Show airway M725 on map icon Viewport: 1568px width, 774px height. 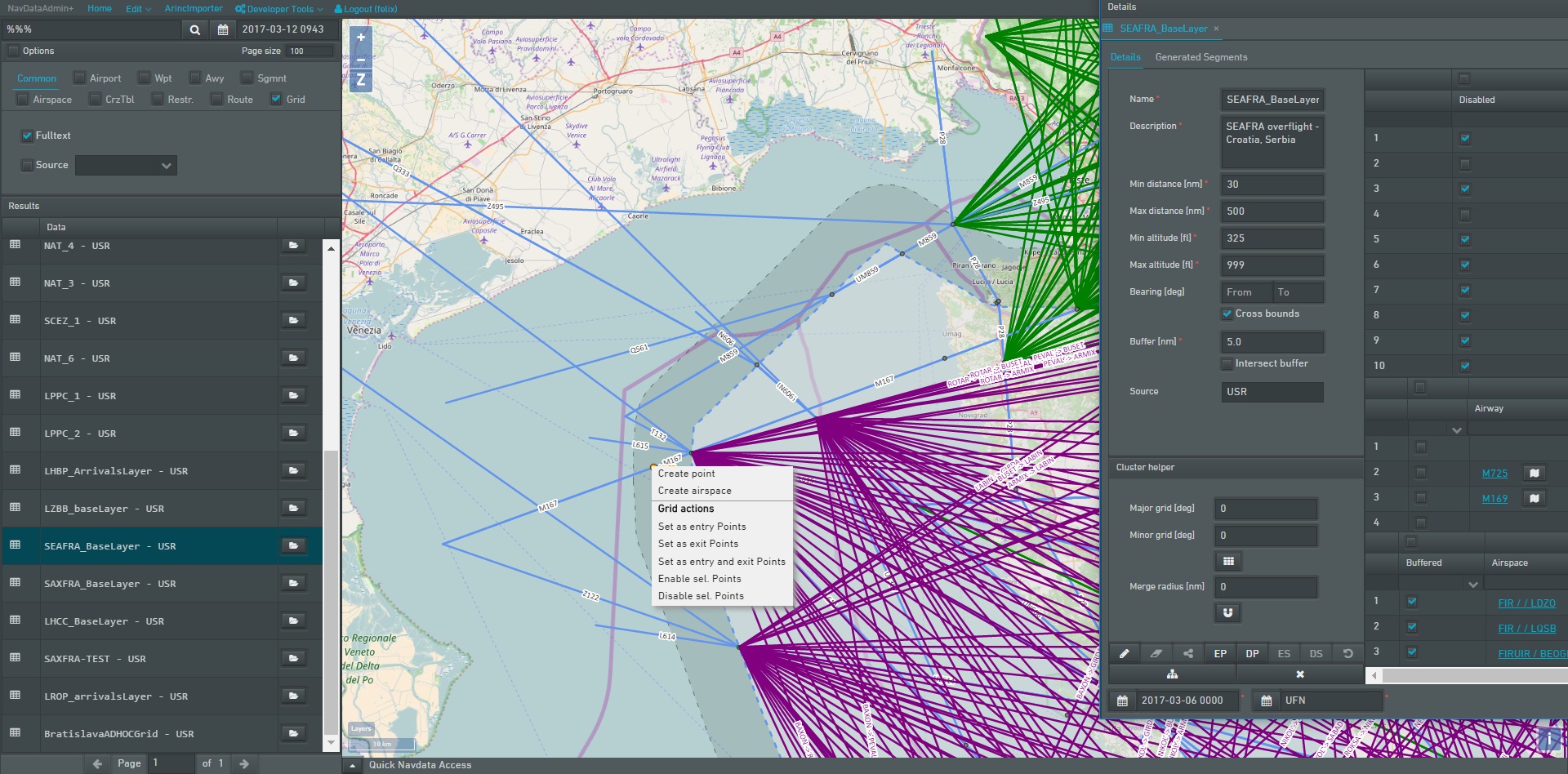[1535, 474]
